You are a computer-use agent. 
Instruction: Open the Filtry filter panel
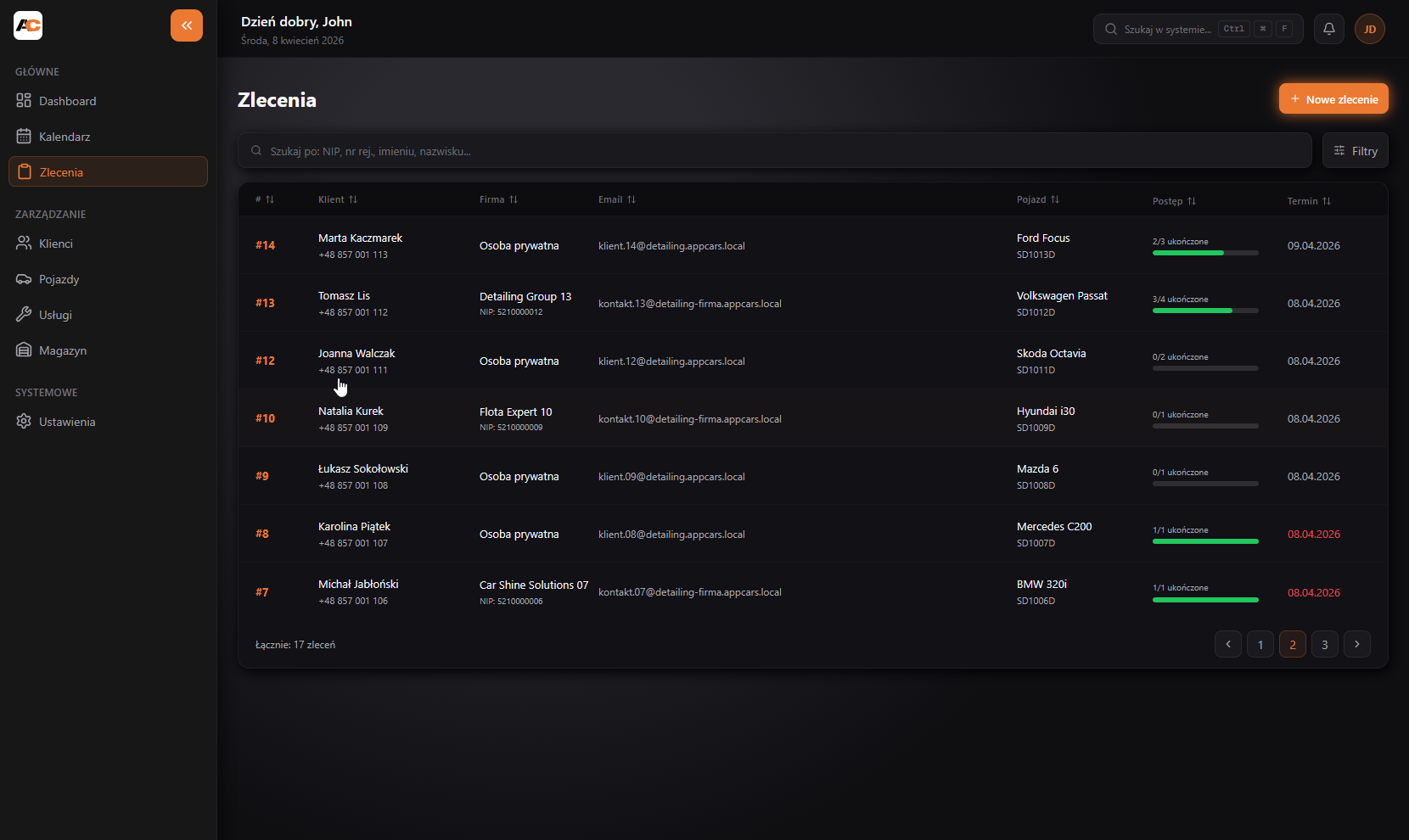tap(1356, 151)
